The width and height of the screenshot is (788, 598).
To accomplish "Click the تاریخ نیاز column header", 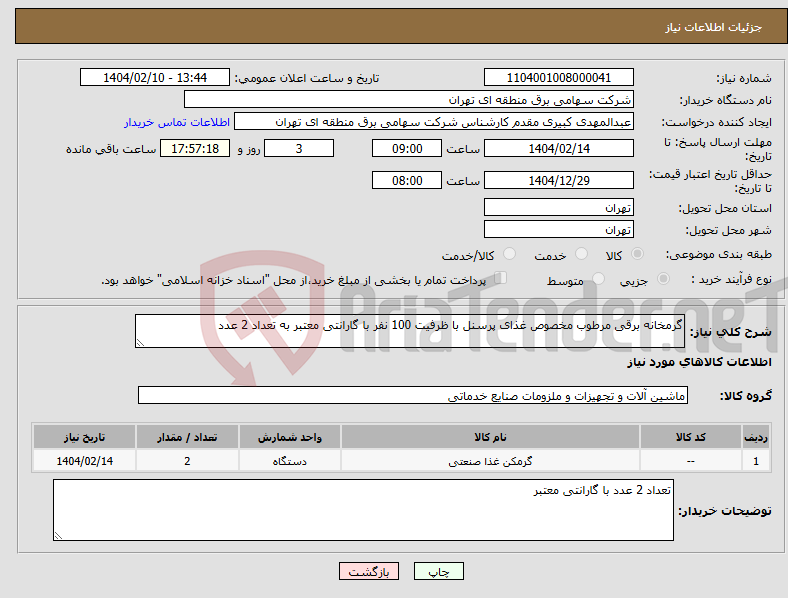I will click(84, 437).
